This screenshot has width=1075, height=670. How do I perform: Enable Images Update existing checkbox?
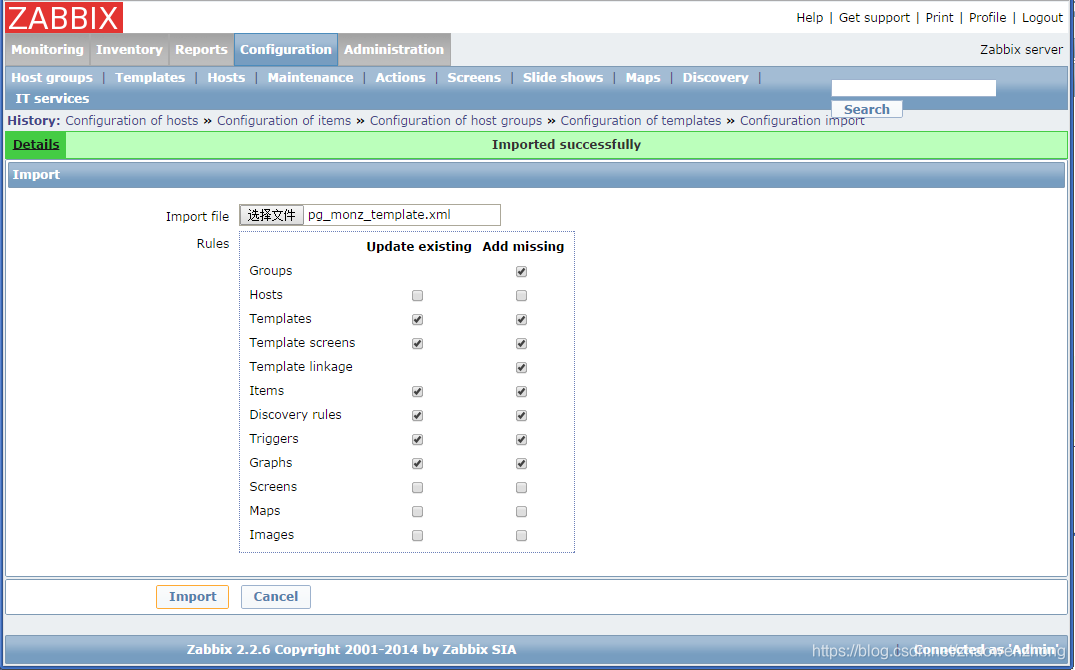click(418, 536)
